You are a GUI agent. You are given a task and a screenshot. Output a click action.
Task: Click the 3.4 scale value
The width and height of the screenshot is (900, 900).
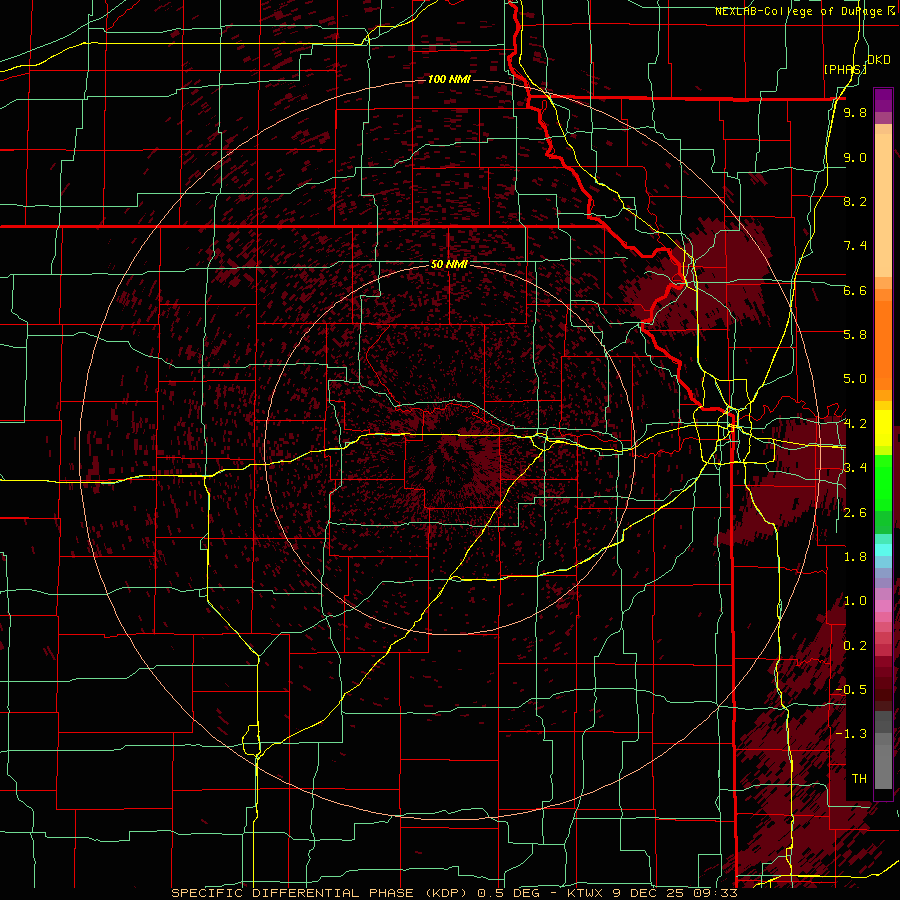(855, 468)
